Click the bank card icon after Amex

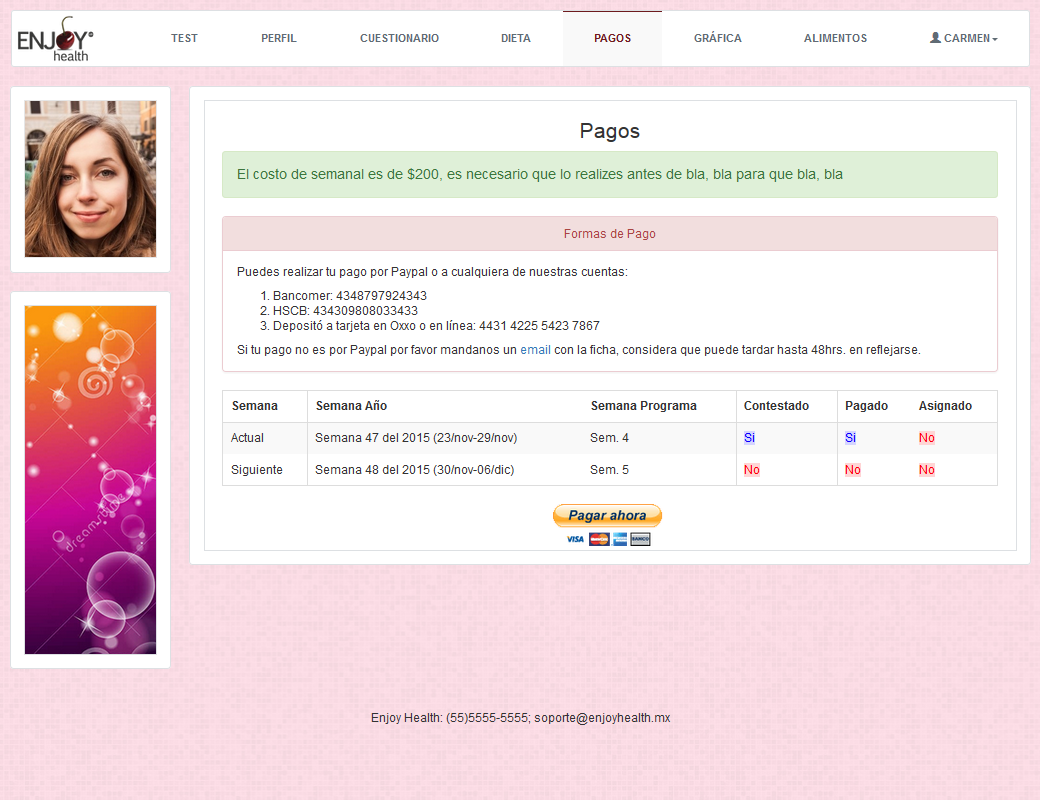coord(640,539)
